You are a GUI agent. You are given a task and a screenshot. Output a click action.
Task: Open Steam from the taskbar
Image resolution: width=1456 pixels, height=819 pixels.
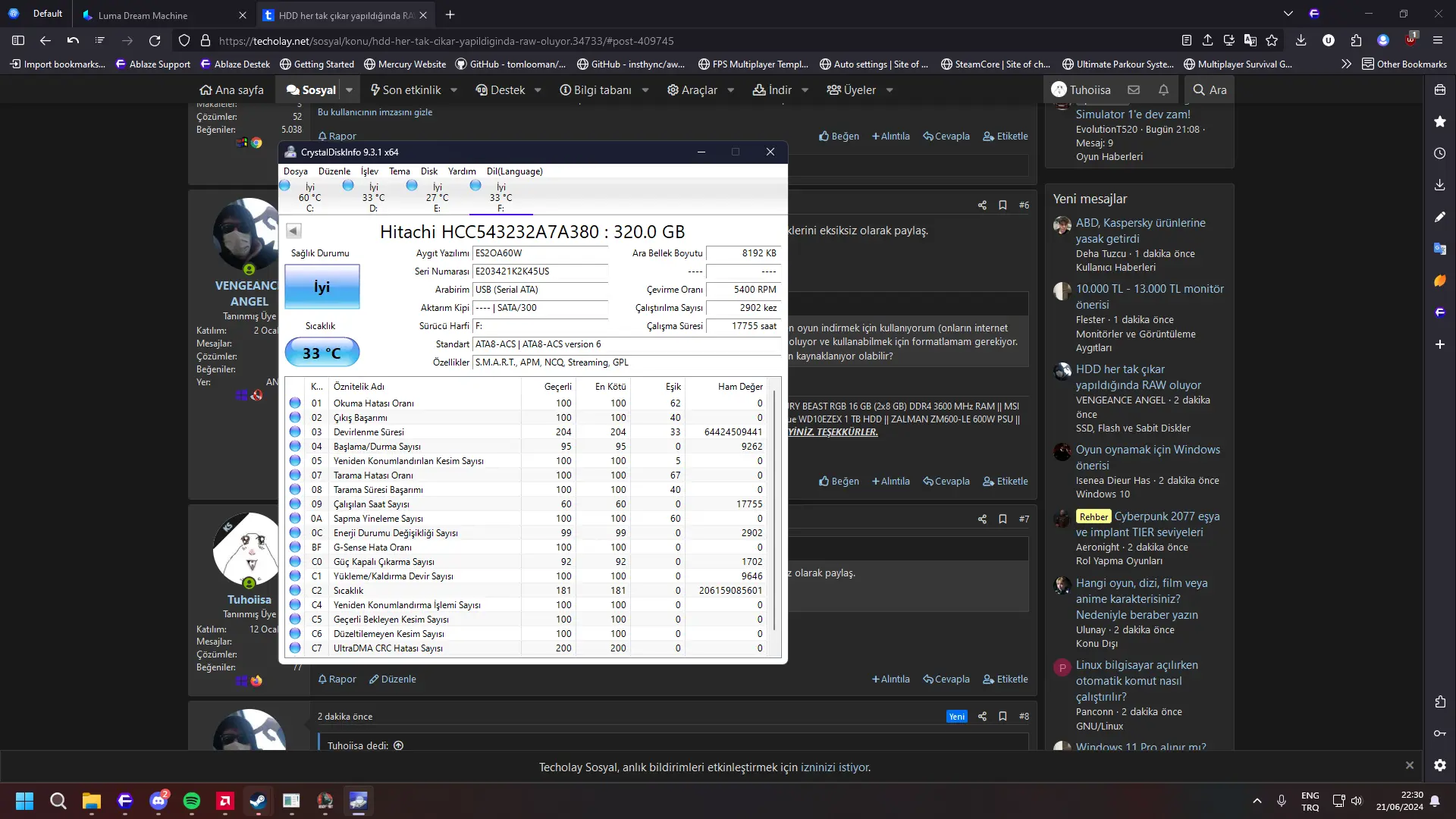[x=258, y=801]
